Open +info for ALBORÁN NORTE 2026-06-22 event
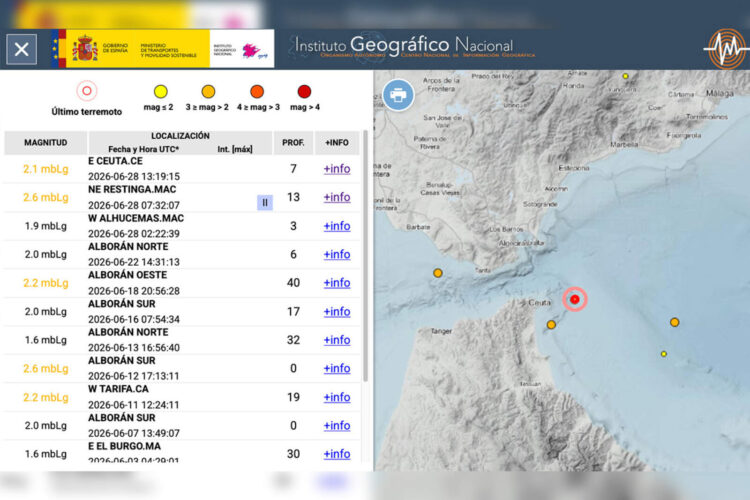Viewport: 750px width, 500px height. tap(337, 255)
